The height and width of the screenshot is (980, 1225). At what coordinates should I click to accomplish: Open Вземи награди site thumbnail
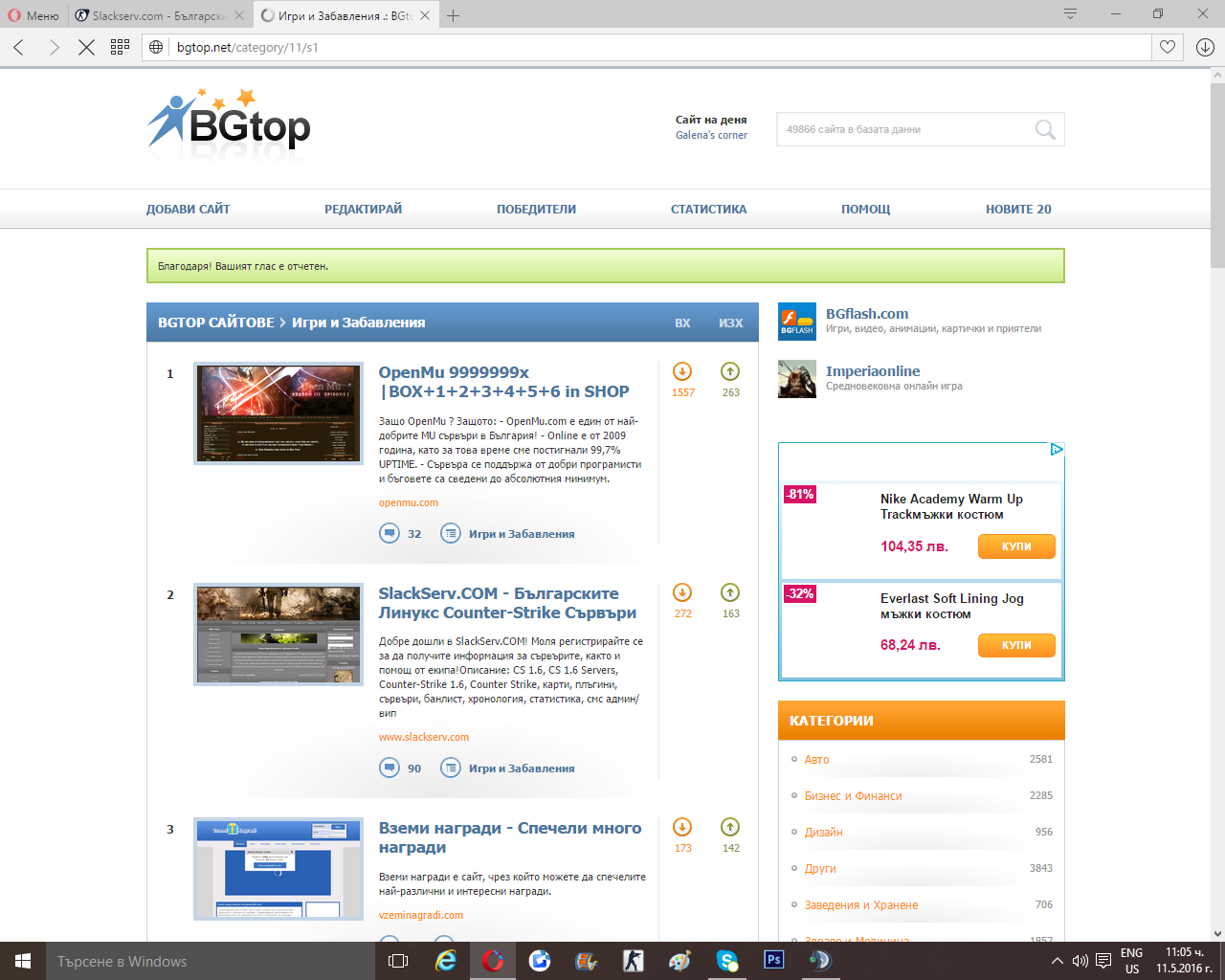coord(278,869)
